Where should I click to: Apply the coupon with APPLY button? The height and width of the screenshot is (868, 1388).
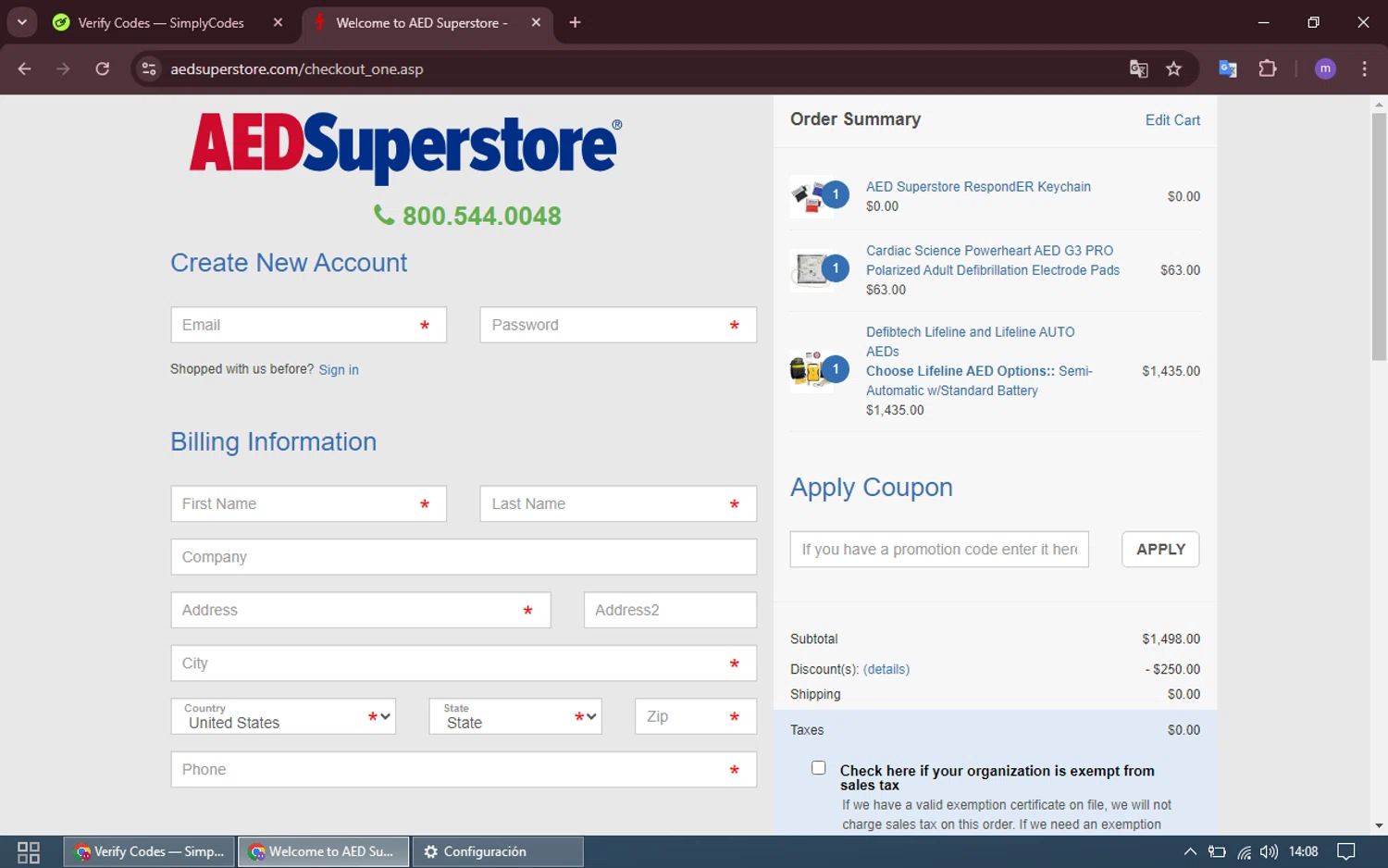1160,549
